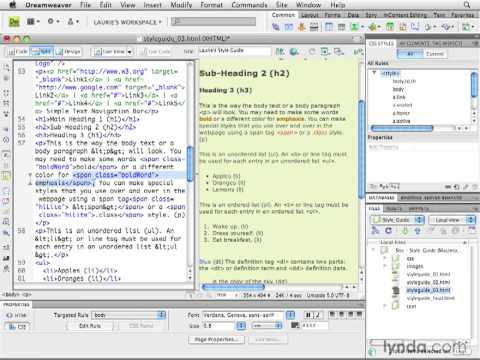The height and width of the screenshot is (360, 480).
Task: Select styleguide_03.html in Files panel
Action: coord(429,290)
